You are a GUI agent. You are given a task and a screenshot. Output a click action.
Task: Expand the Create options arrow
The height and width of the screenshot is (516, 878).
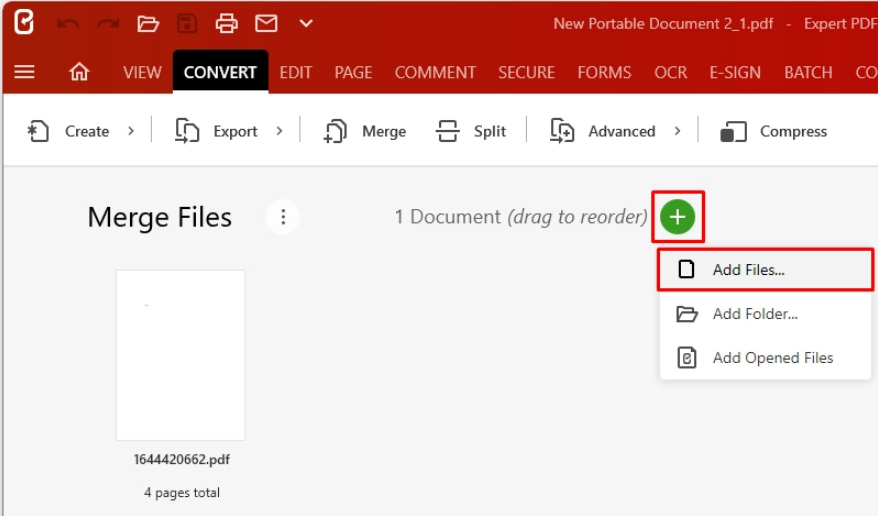pos(131,131)
